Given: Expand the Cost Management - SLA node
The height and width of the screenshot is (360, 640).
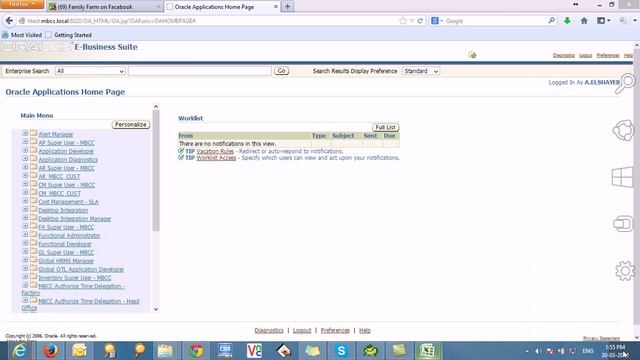Looking at the screenshot, I should tap(25, 201).
